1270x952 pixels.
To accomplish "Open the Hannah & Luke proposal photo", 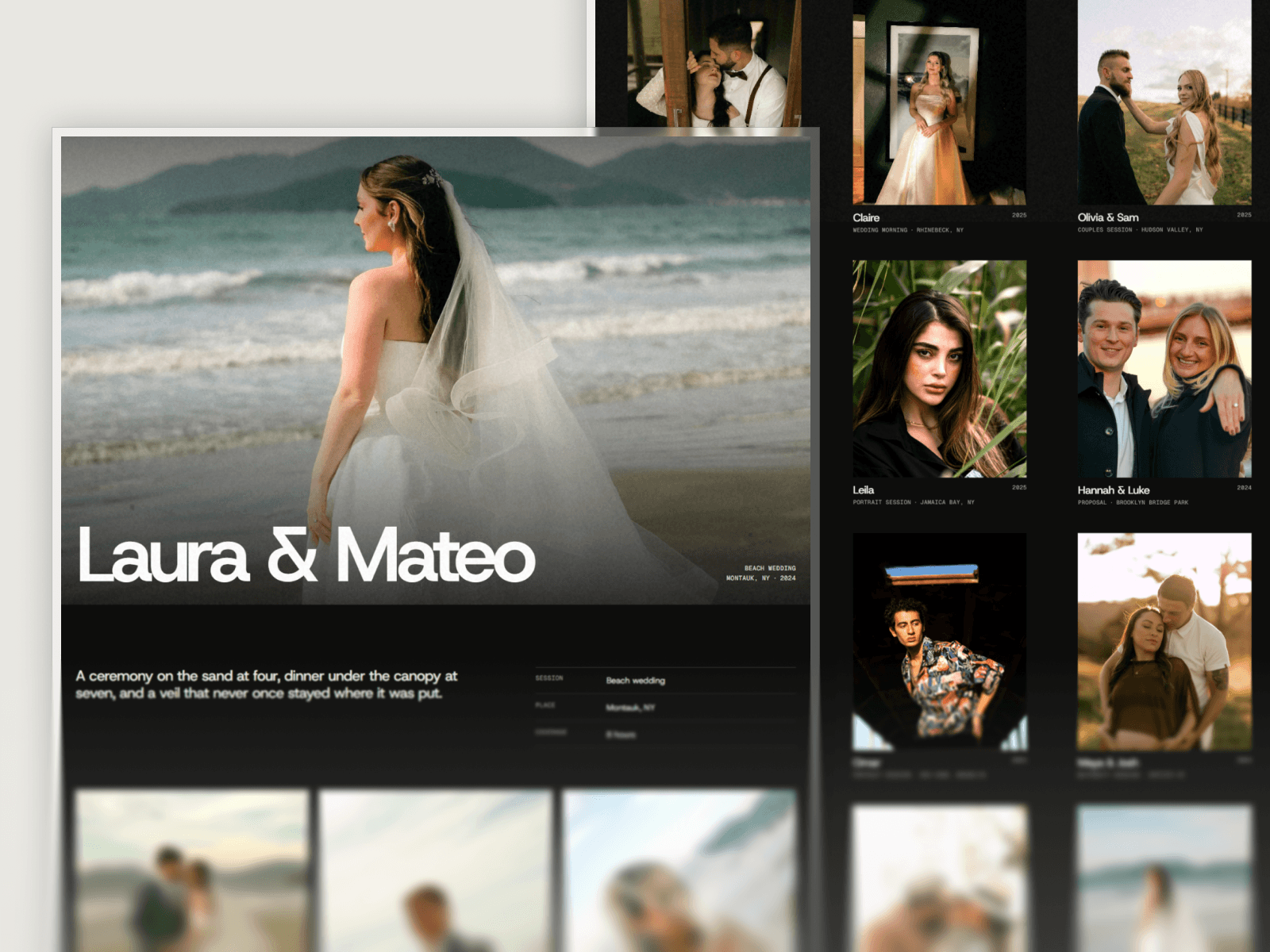I will [x=1164, y=369].
